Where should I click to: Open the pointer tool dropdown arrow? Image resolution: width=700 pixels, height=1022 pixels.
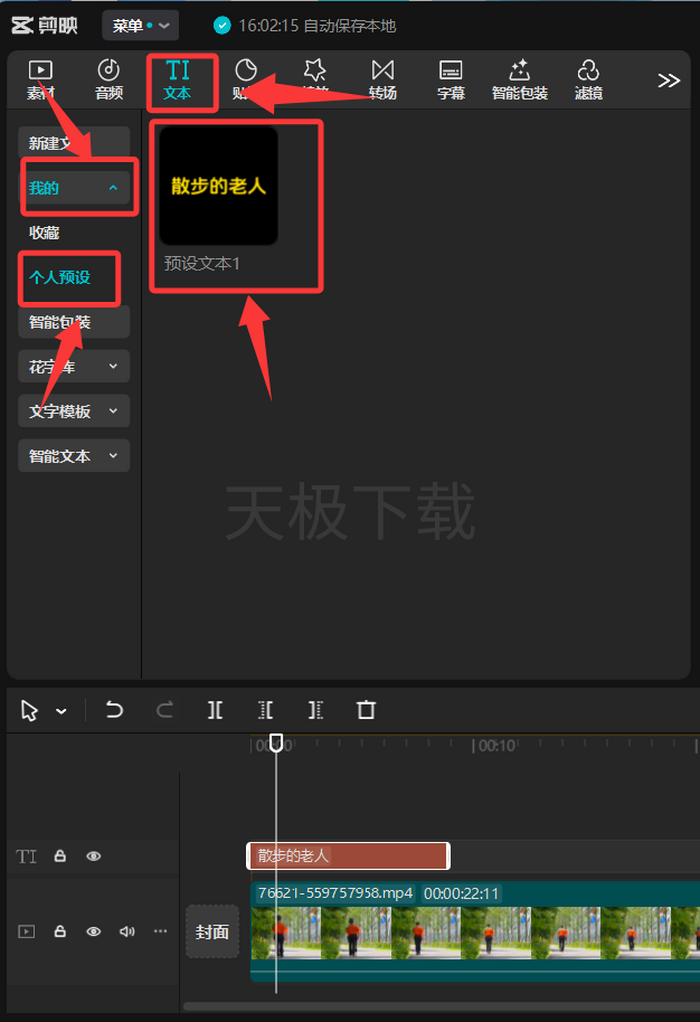pos(61,711)
